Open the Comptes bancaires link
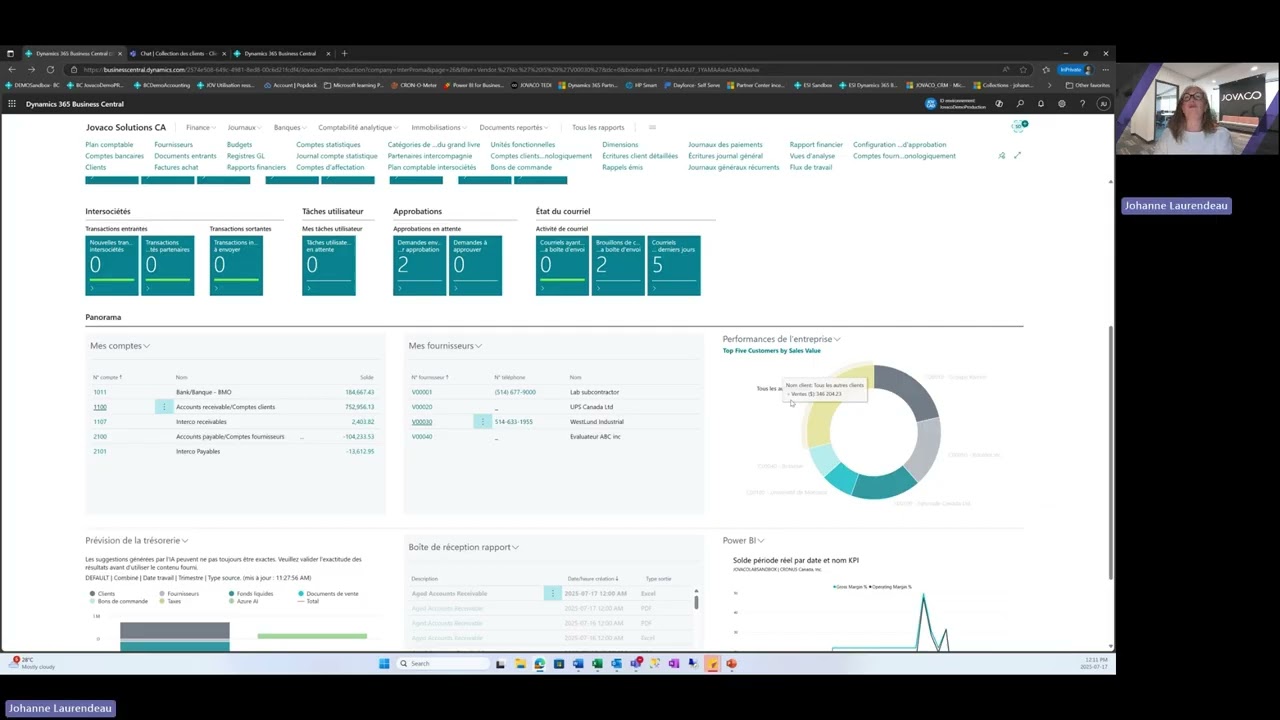 pyautogui.click(x=115, y=156)
